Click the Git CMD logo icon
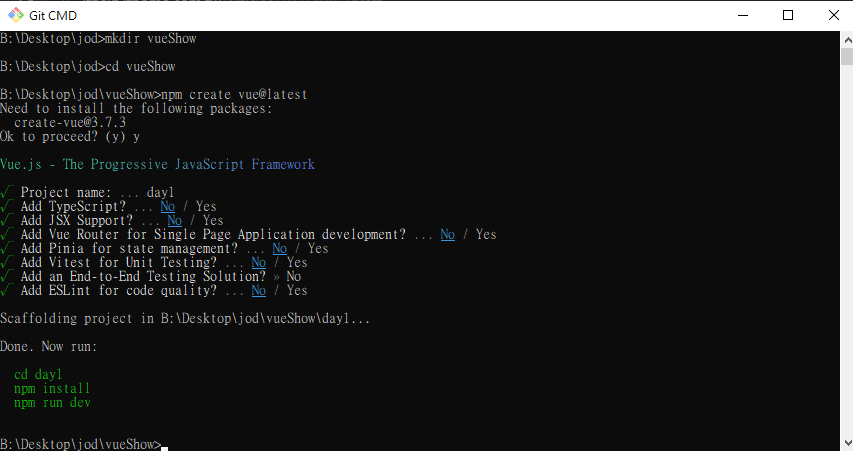 point(16,15)
